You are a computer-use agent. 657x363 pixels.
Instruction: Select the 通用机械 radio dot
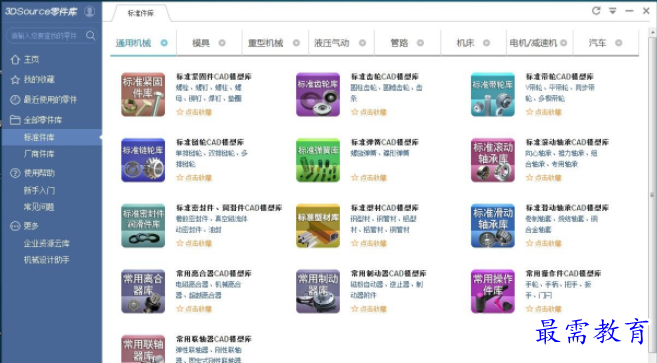(164, 43)
